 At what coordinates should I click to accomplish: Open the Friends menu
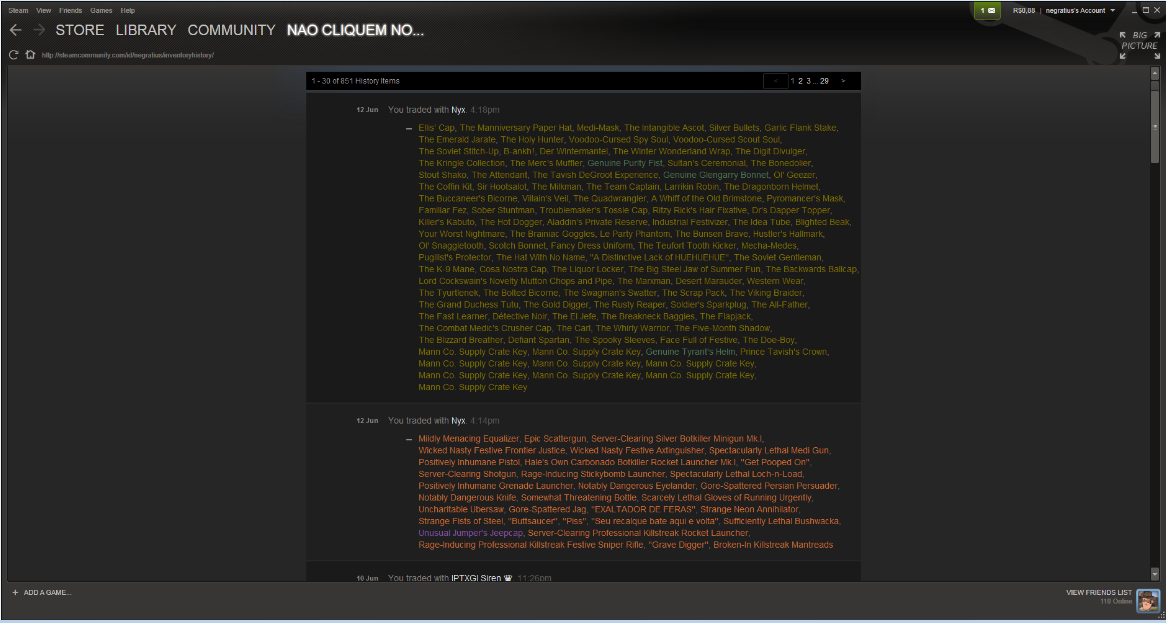click(71, 11)
